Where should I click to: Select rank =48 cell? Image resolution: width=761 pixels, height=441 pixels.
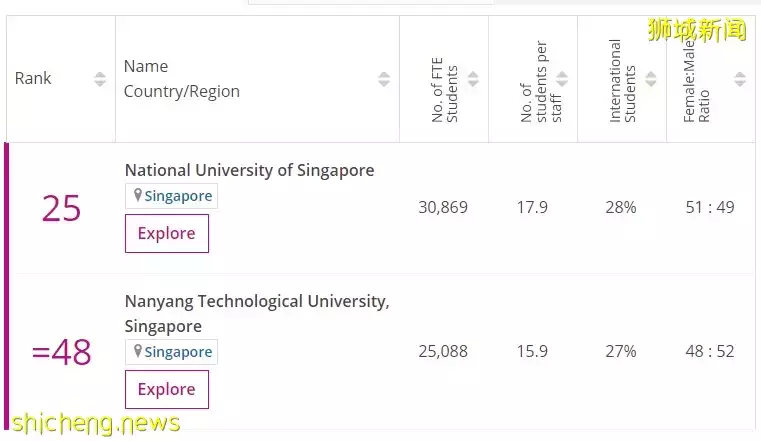[x=61, y=352]
